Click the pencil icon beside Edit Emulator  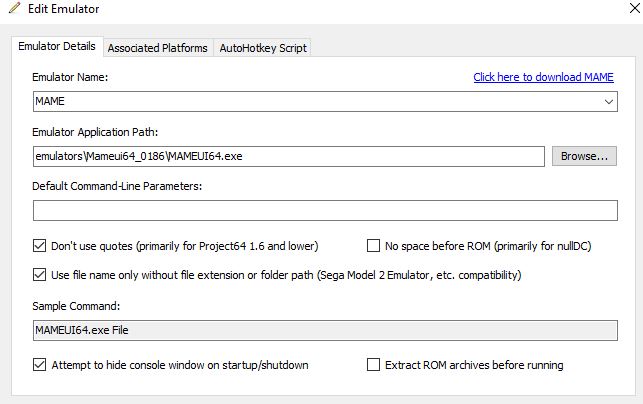[x=13, y=9]
